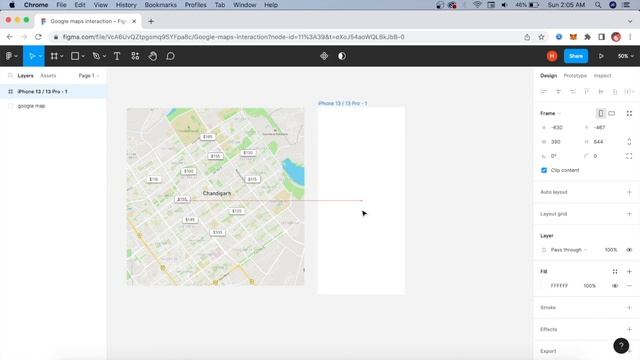Edit the X position field
The height and width of the screenshot is (360, 640).
coord(559,127)
